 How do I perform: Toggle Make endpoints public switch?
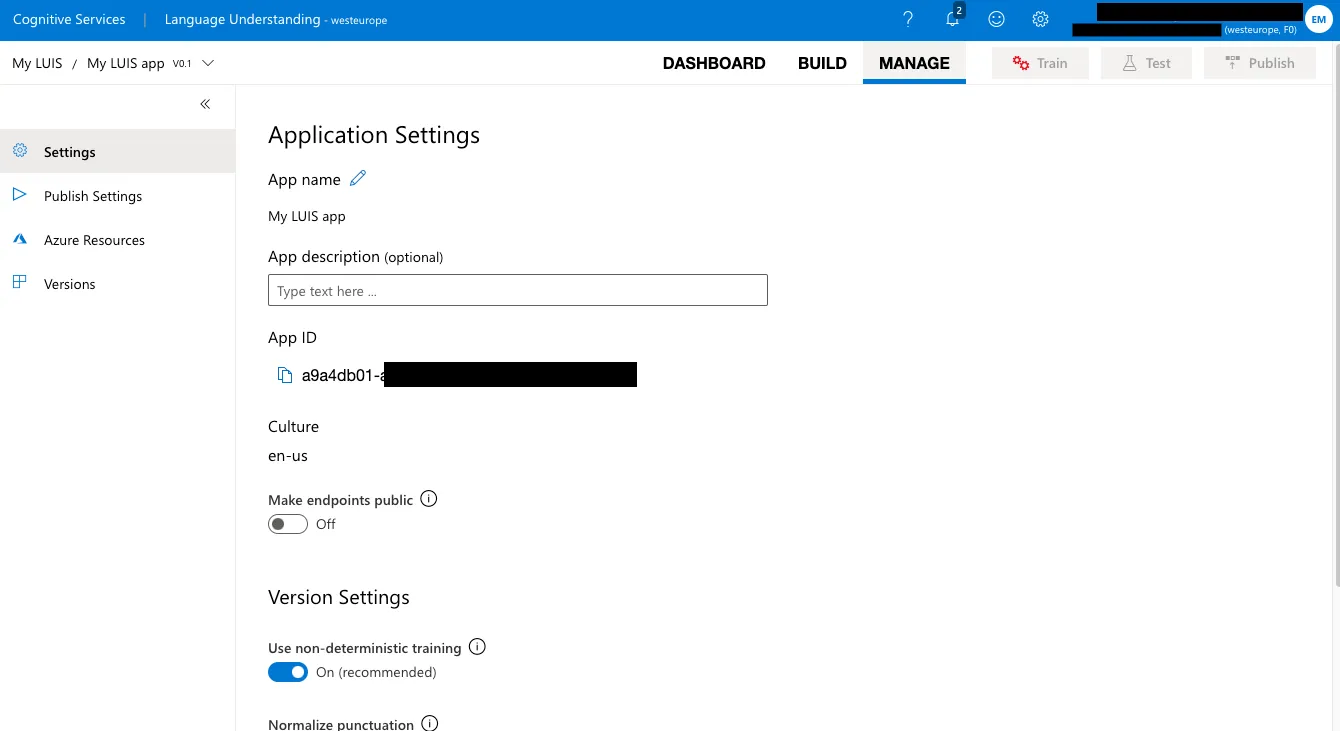tap(287, 524)
